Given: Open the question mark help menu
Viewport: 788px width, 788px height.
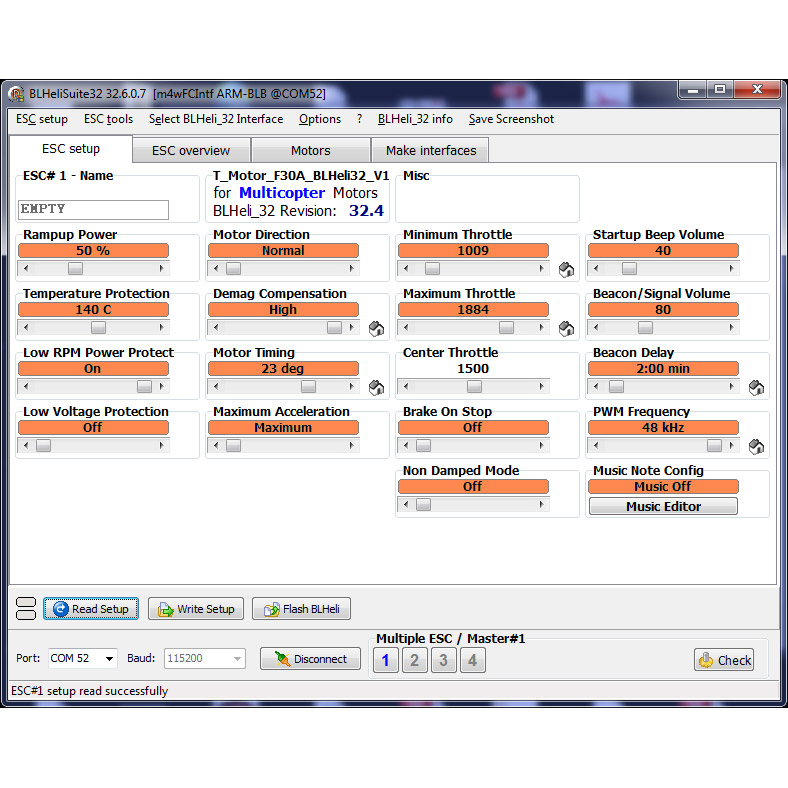Looking at the screenshot, I should pyautogui.click(x=359, y=119).
